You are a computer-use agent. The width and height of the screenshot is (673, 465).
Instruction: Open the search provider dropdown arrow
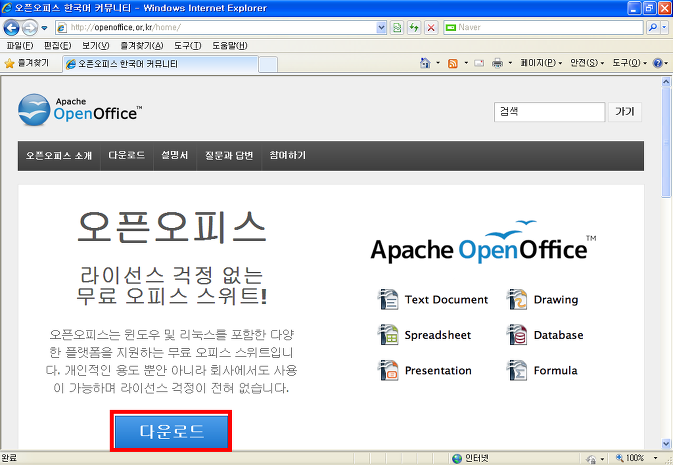pyautogui.click(x=664, y=27)
